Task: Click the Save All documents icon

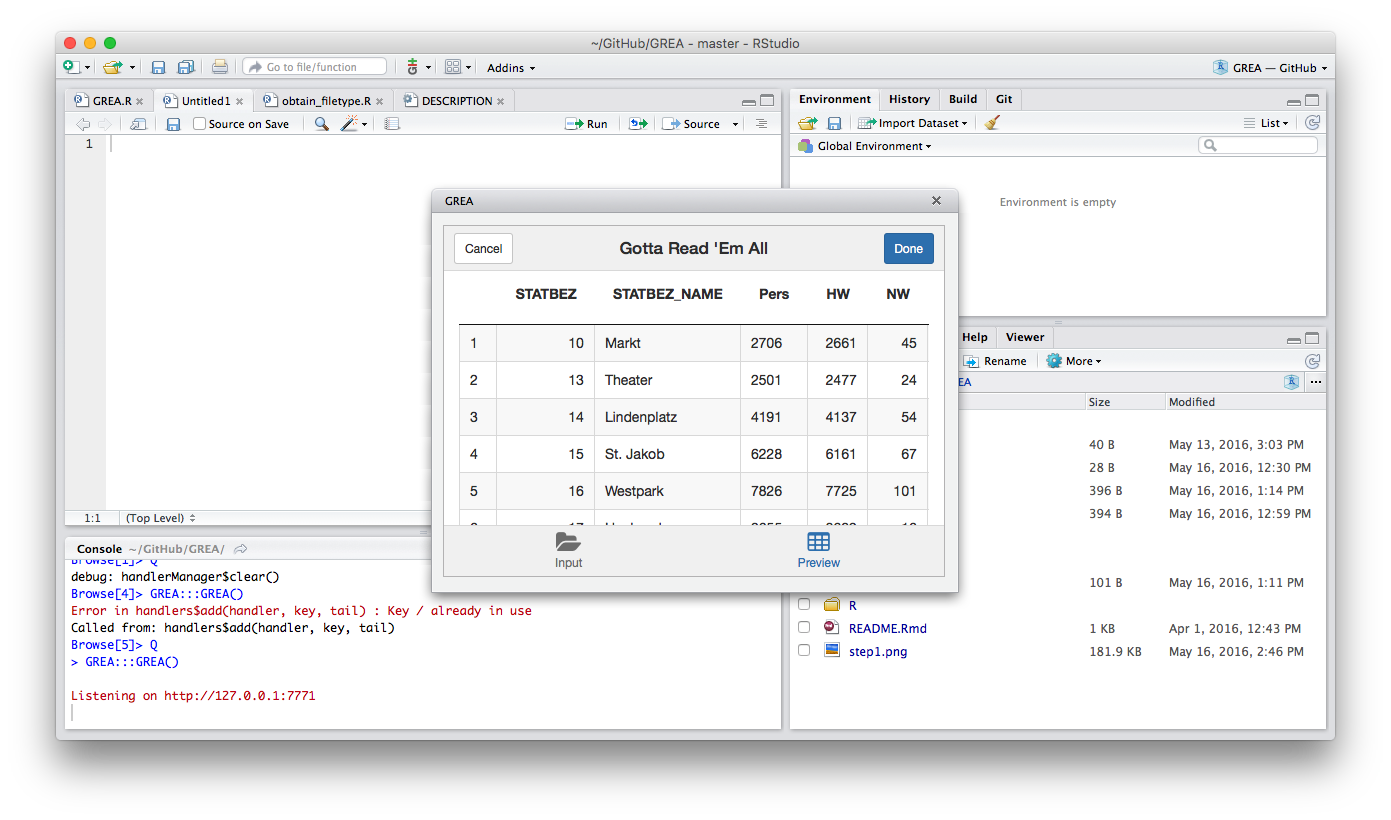Action: point(186,67)
